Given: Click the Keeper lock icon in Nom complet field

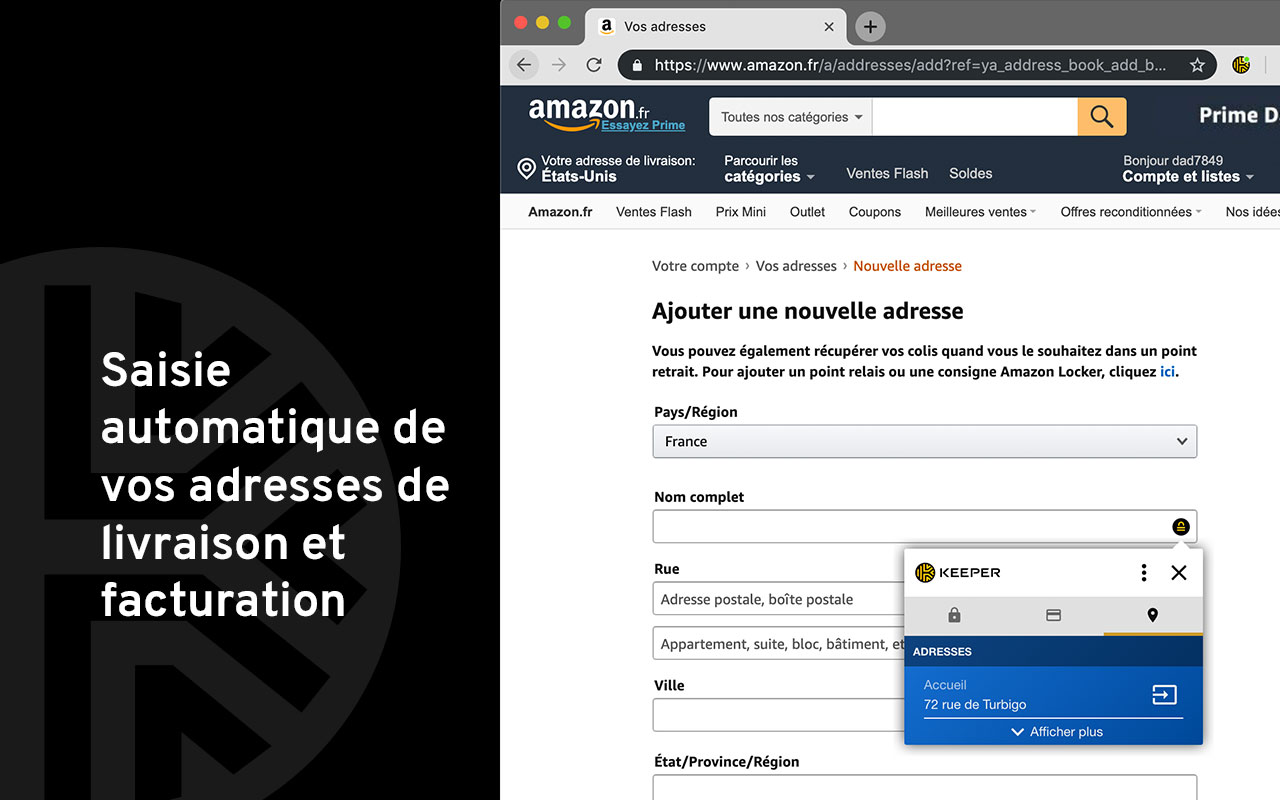Looking at the screenshot, I should tap(1181, 527).
